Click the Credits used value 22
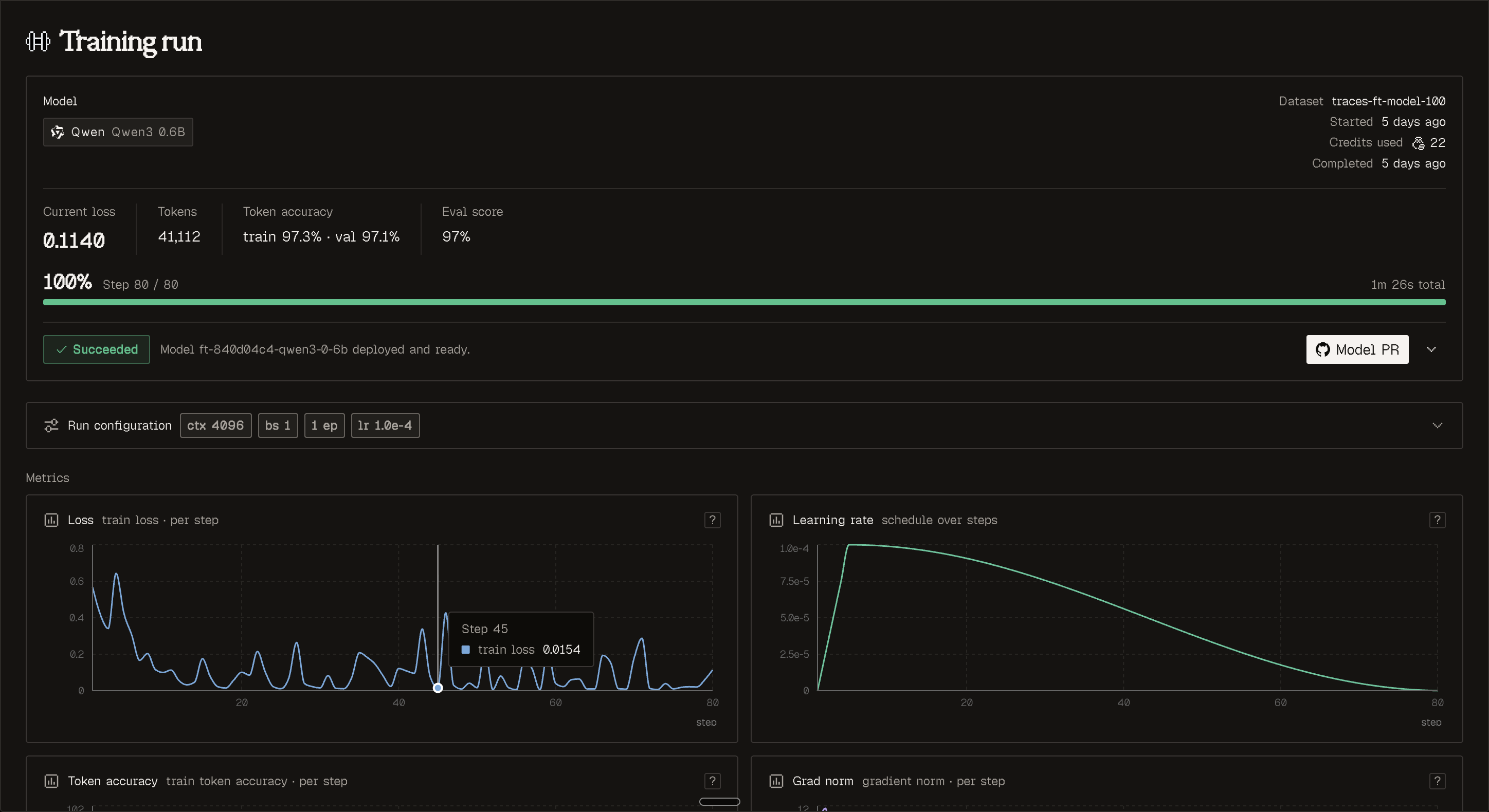The image size is (1489, 812). 1438,143
